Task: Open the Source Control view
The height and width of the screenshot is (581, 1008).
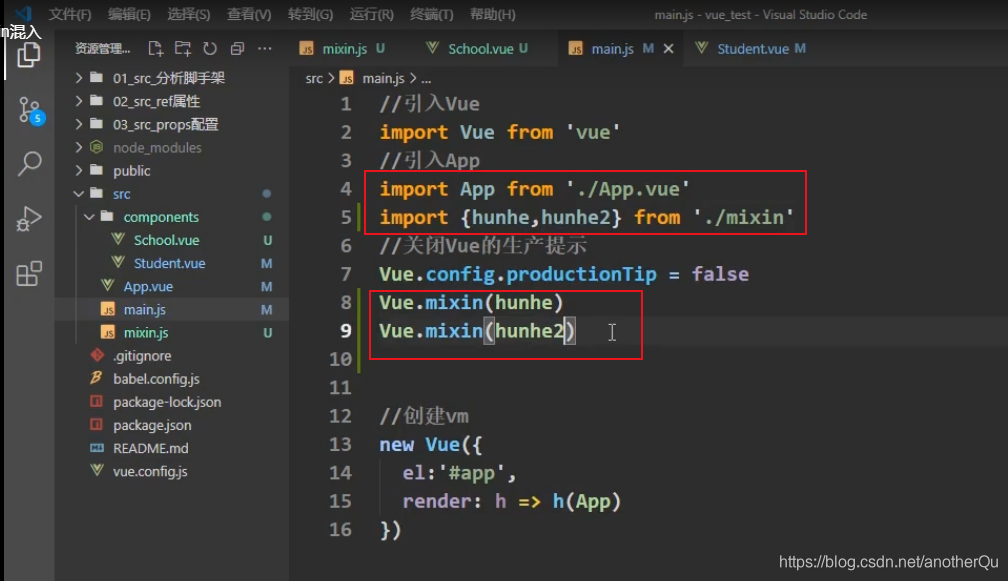Action: (30, 111)
